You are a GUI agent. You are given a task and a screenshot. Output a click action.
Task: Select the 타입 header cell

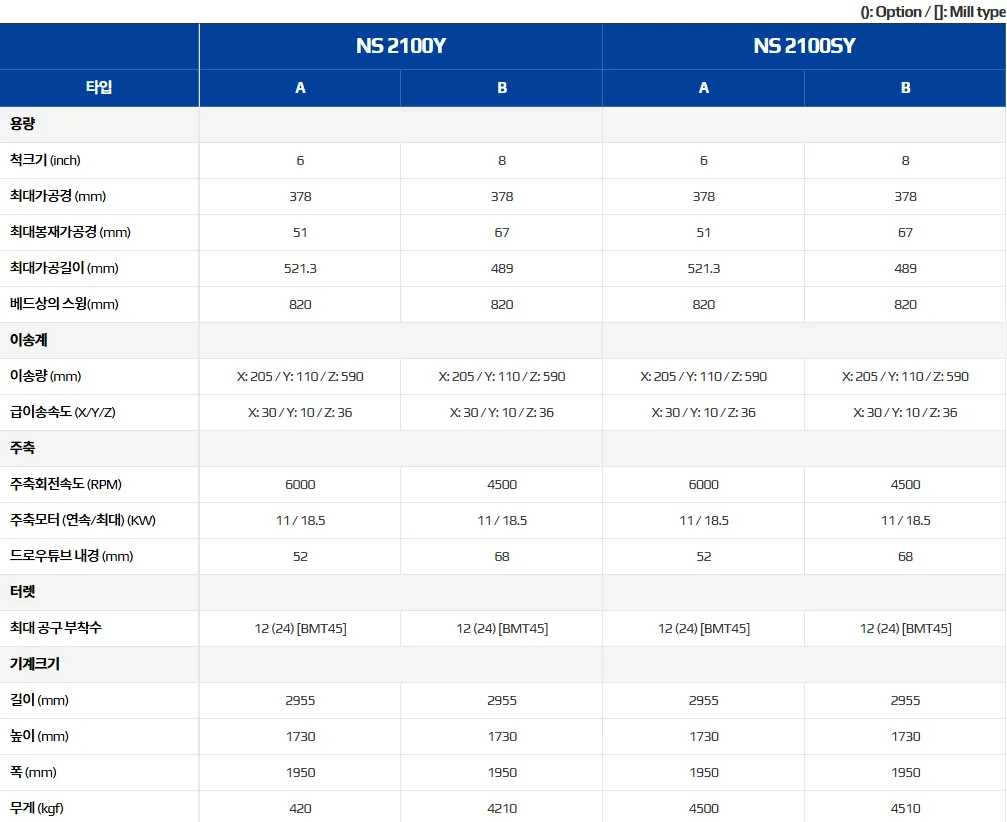tap(100, 87)
